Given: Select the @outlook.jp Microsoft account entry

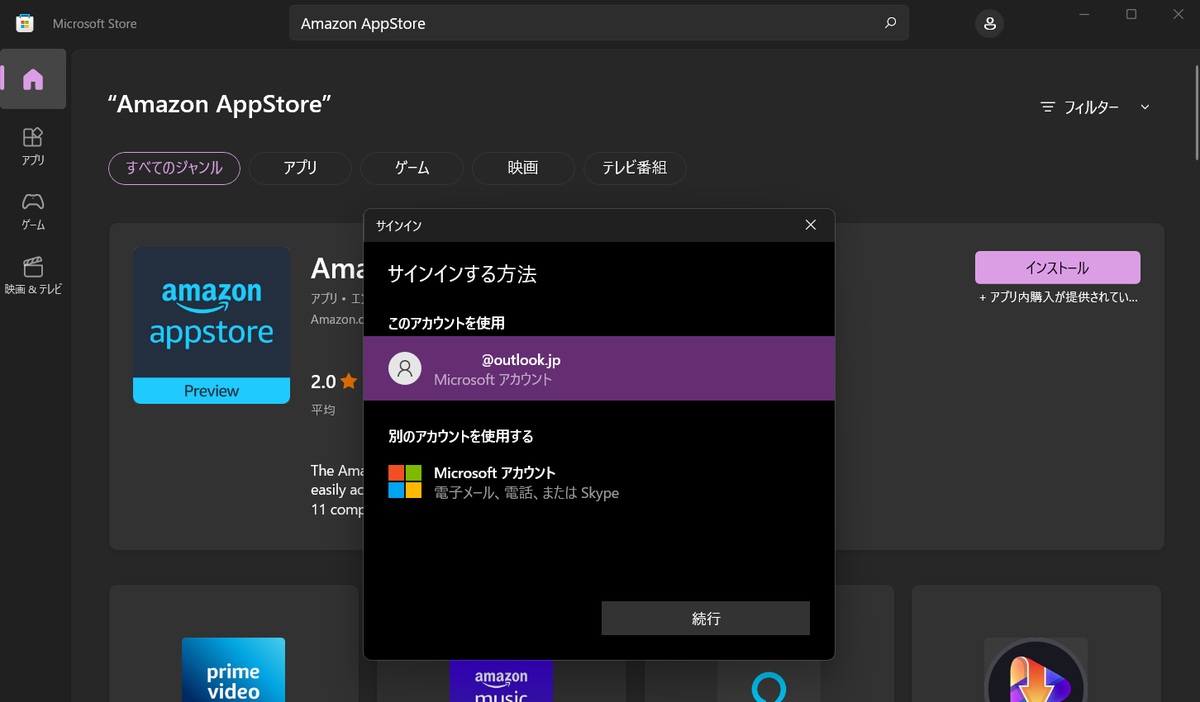Looking at the screenshot, I should point(600,368).
